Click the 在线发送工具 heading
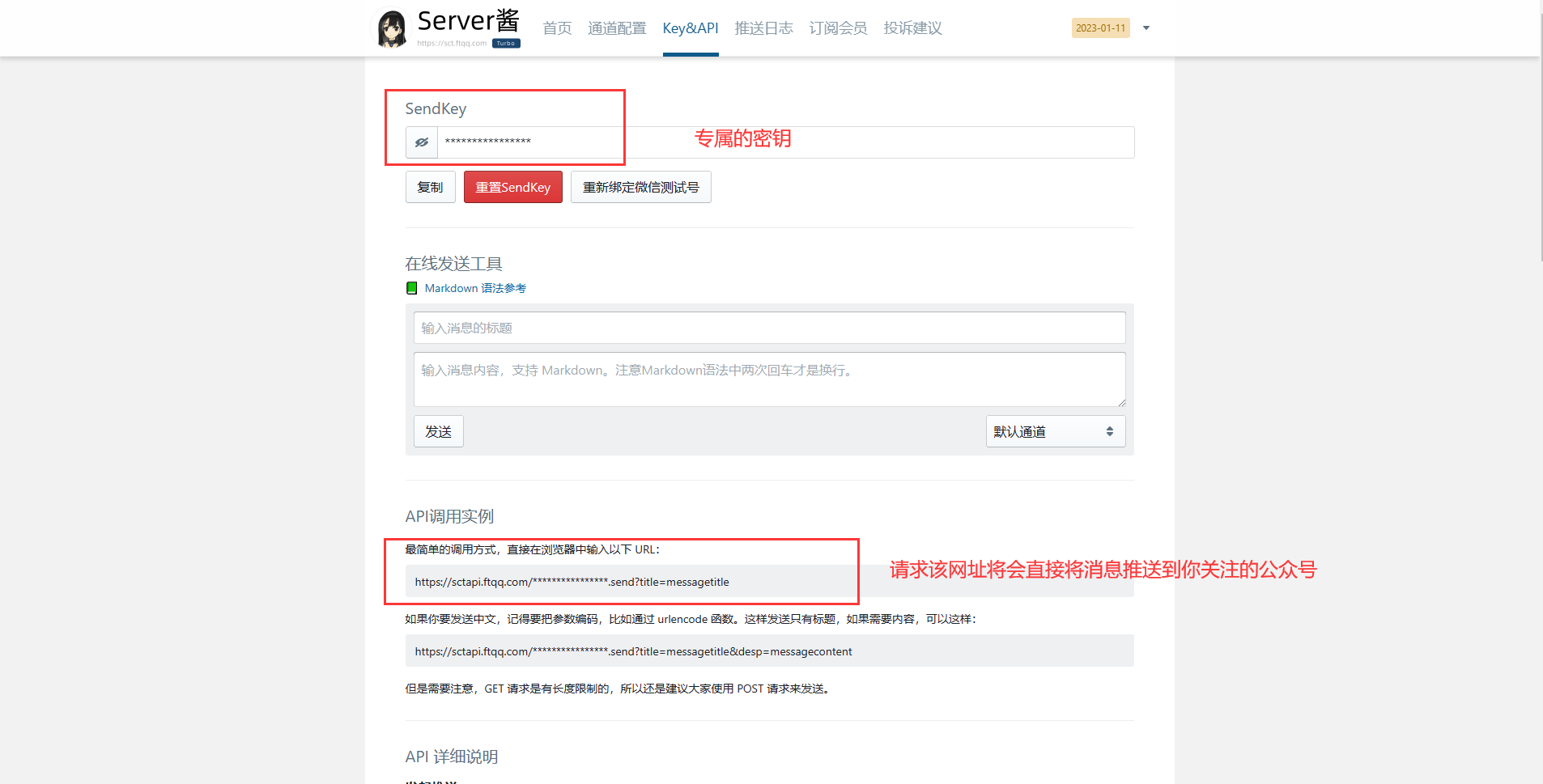Viewport: 1543px width, 784px height. coord(454,264)
